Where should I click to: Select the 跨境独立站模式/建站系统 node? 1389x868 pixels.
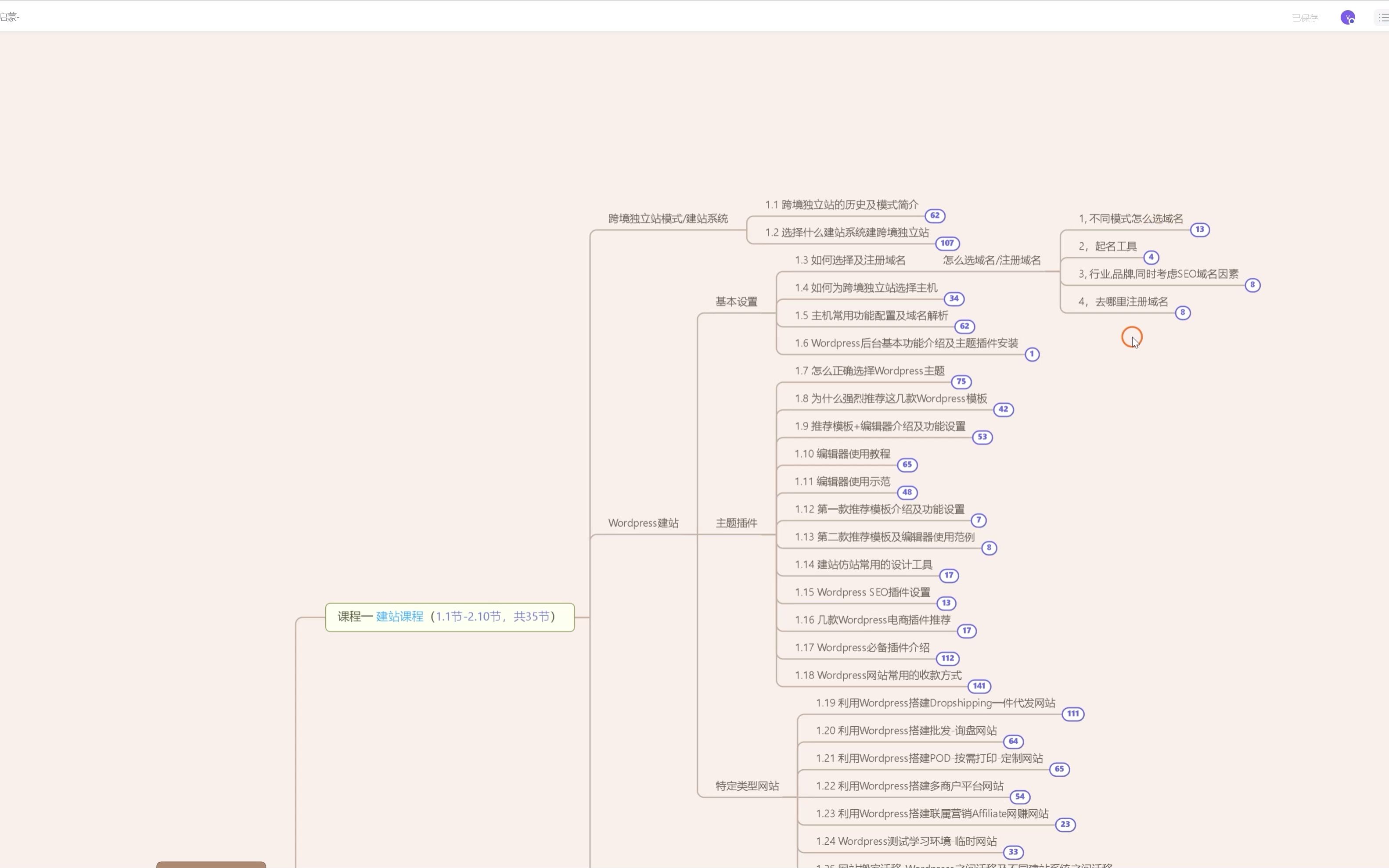coord(668,219)
